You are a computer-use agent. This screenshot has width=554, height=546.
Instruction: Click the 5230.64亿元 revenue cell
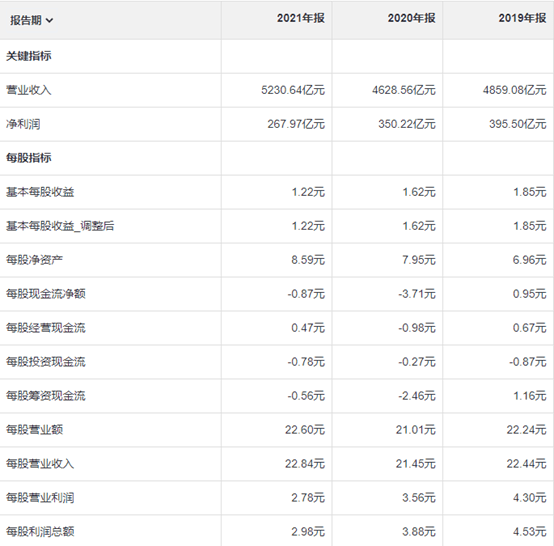click(x=293, y=90)
